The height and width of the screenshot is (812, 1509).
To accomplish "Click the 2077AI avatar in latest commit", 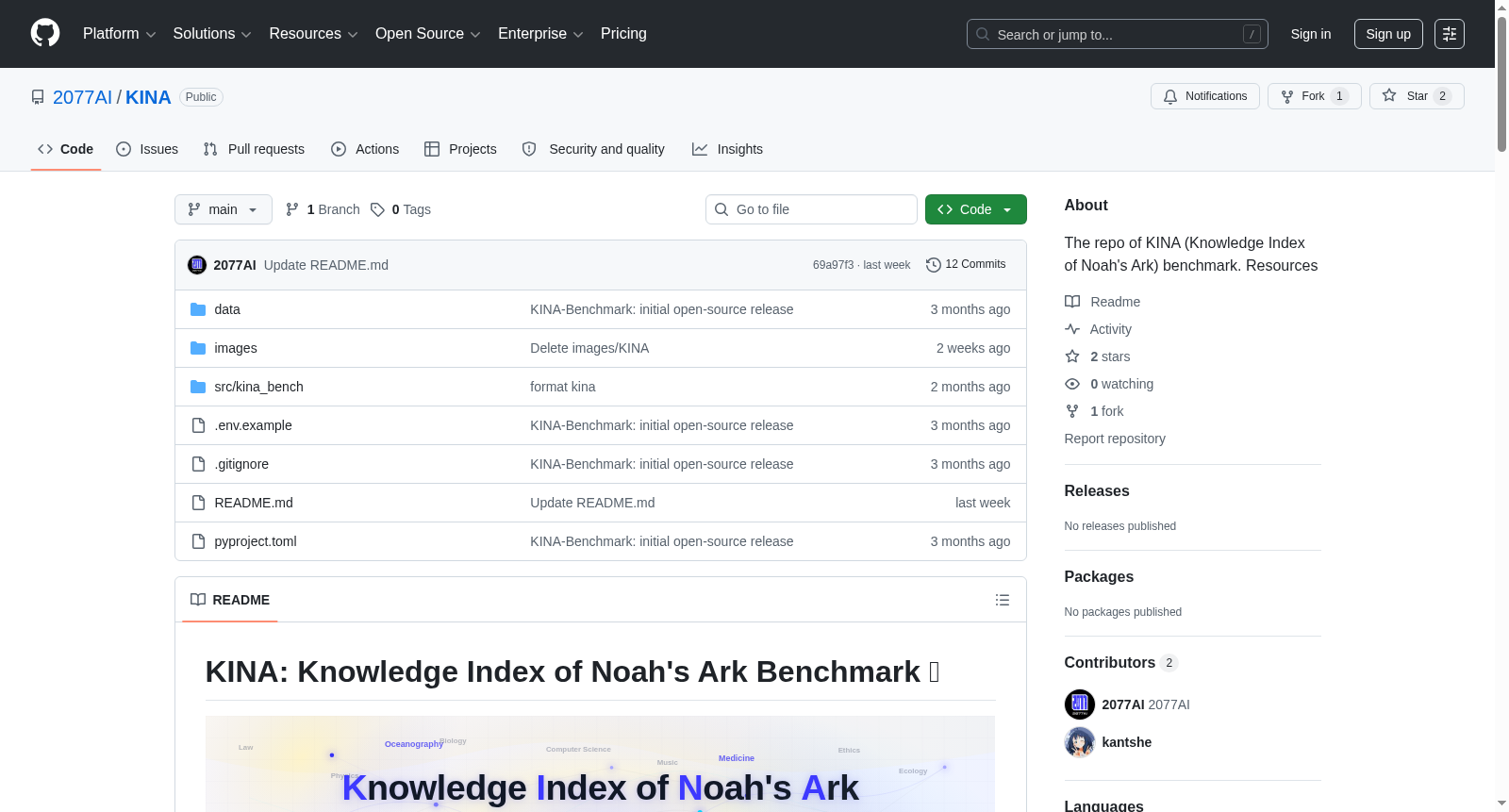I will click(x=197, y=265).
